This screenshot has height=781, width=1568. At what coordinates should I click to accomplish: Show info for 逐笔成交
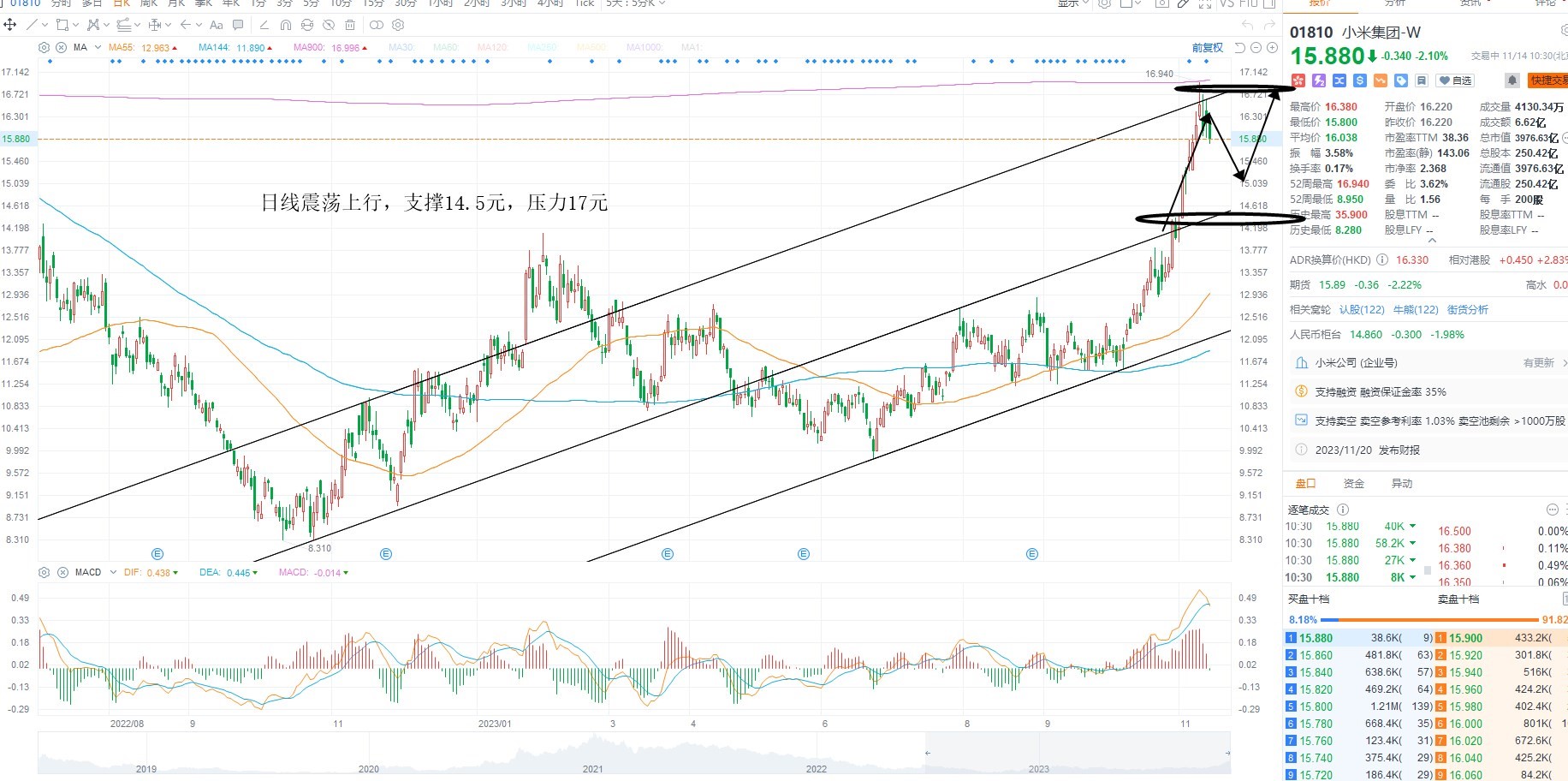coord(1343,510)
